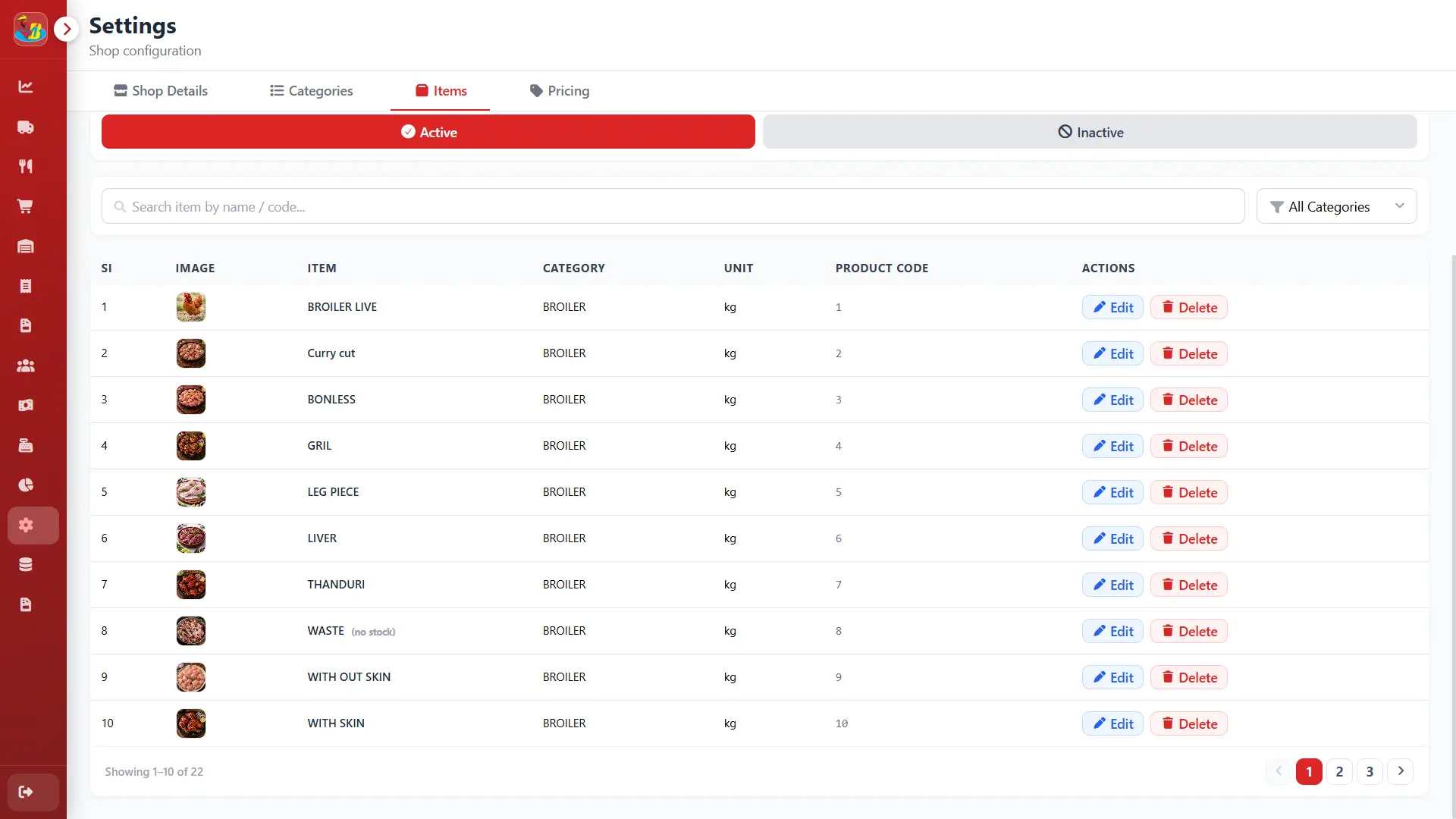The height and width of the screenshot is (819, 1456).
Task: Show Active items
Action: point(428,132)
